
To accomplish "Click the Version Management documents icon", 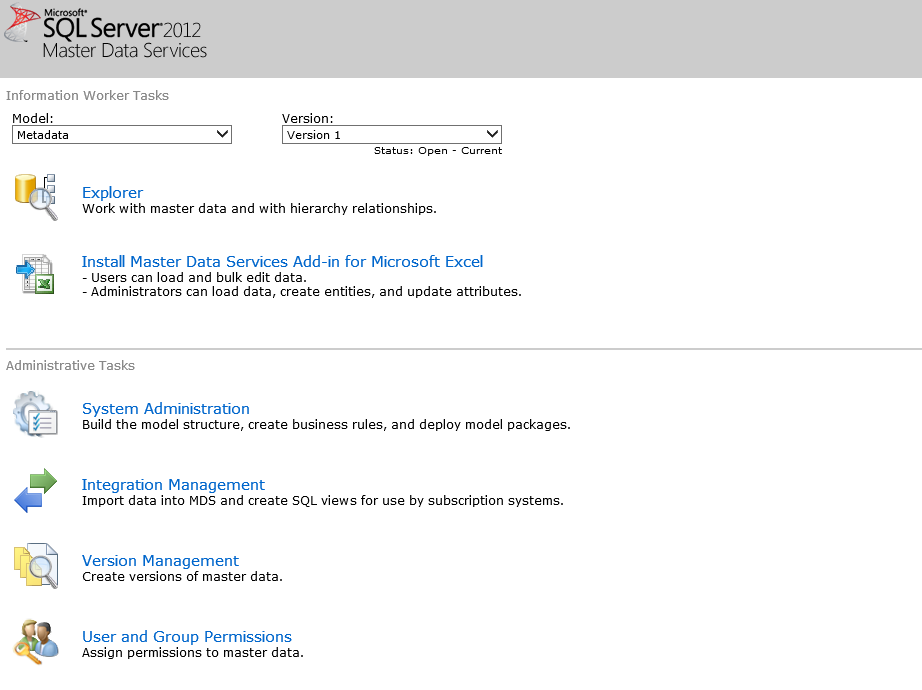I will click(x=36, y=566).
